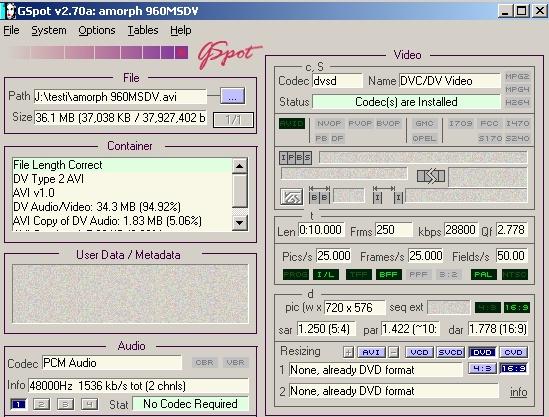Select 'File Length Correct' row in Container
This screenshot has height=417, width=549.
122,165
